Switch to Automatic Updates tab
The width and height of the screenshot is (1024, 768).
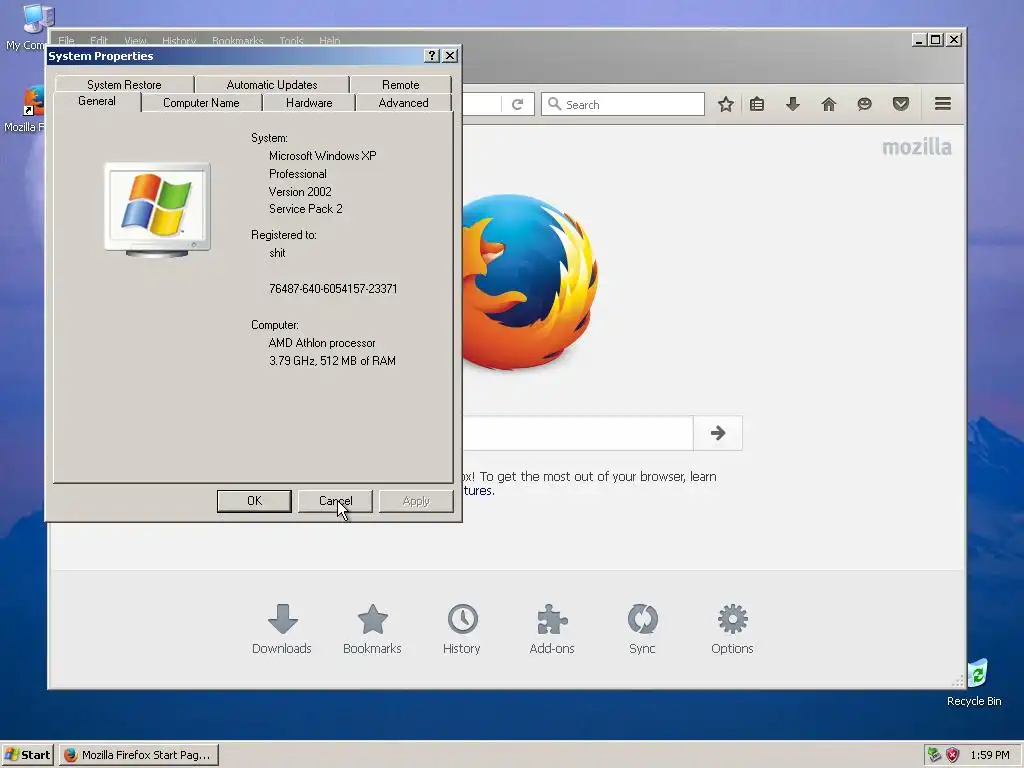click(272, 84)
